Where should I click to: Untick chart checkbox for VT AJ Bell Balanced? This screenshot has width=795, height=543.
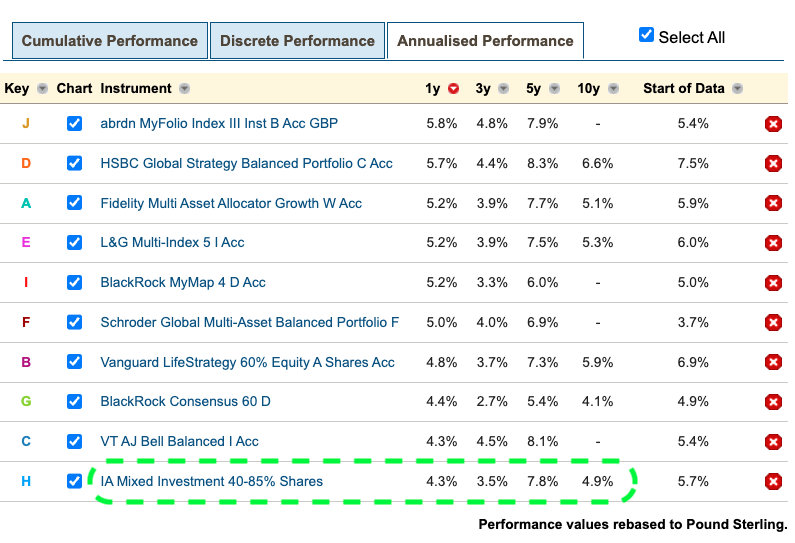coord(74,442)
